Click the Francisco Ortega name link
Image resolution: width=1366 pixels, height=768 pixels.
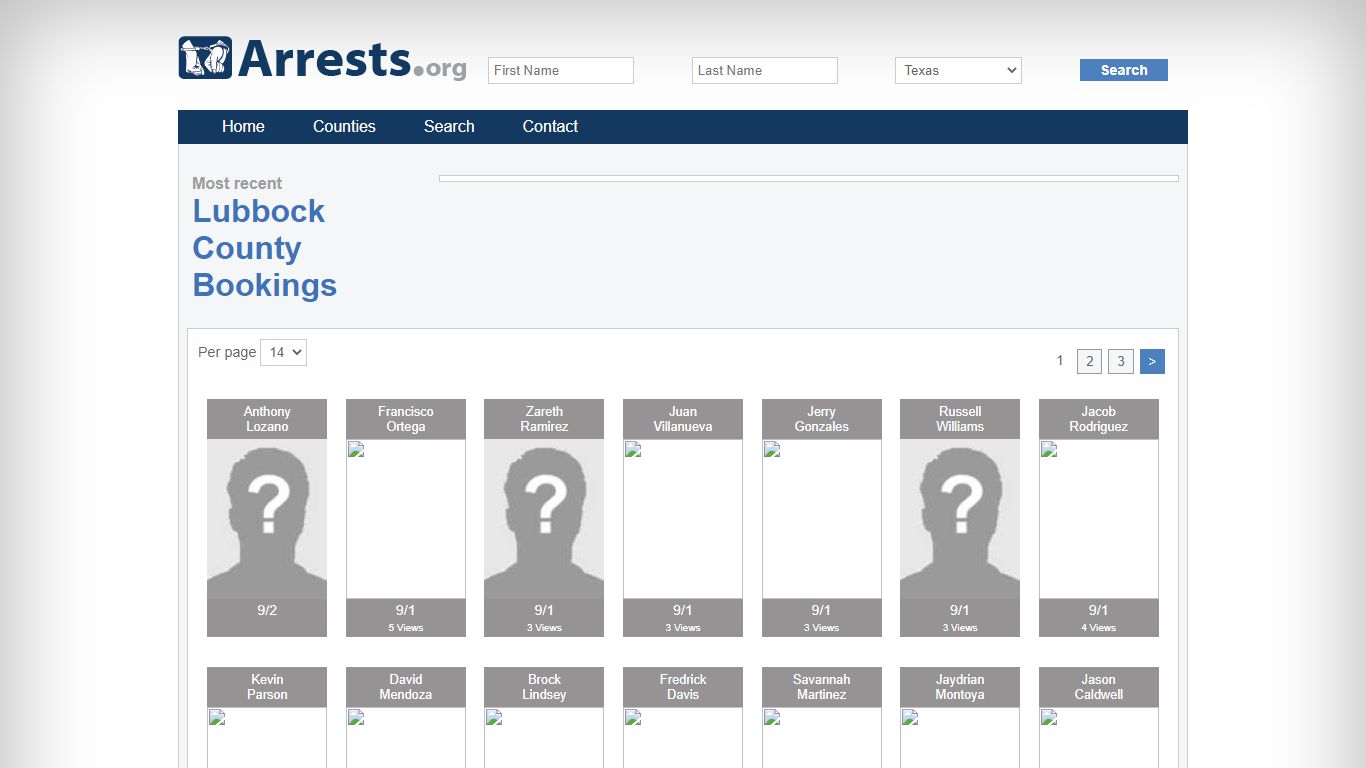click(x=406, y=419)
